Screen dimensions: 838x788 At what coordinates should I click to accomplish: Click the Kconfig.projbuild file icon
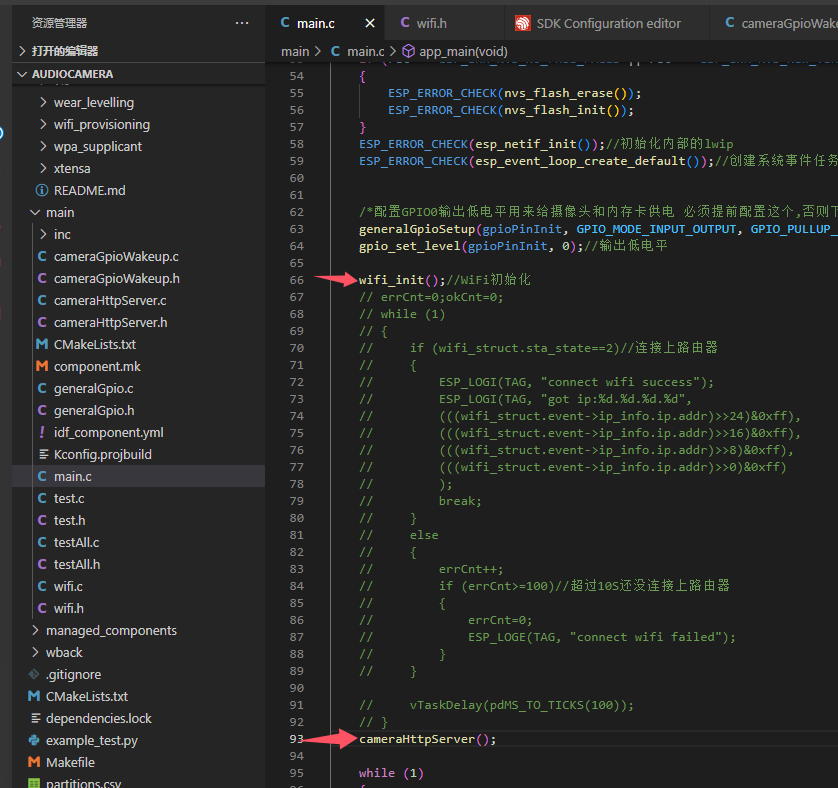pos(42,454)
